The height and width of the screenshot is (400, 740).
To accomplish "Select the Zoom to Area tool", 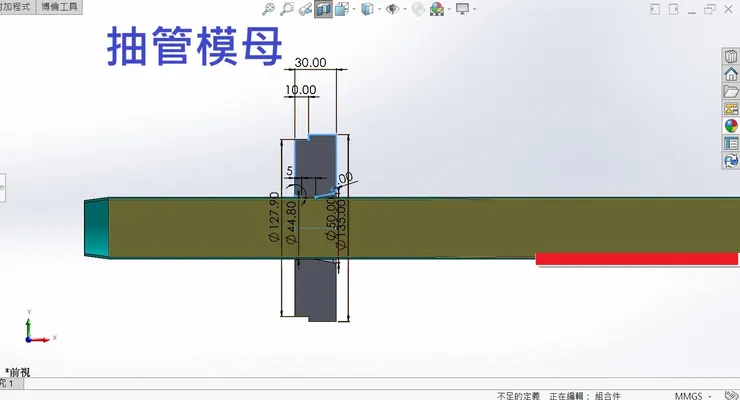I will tap(286, 8).
